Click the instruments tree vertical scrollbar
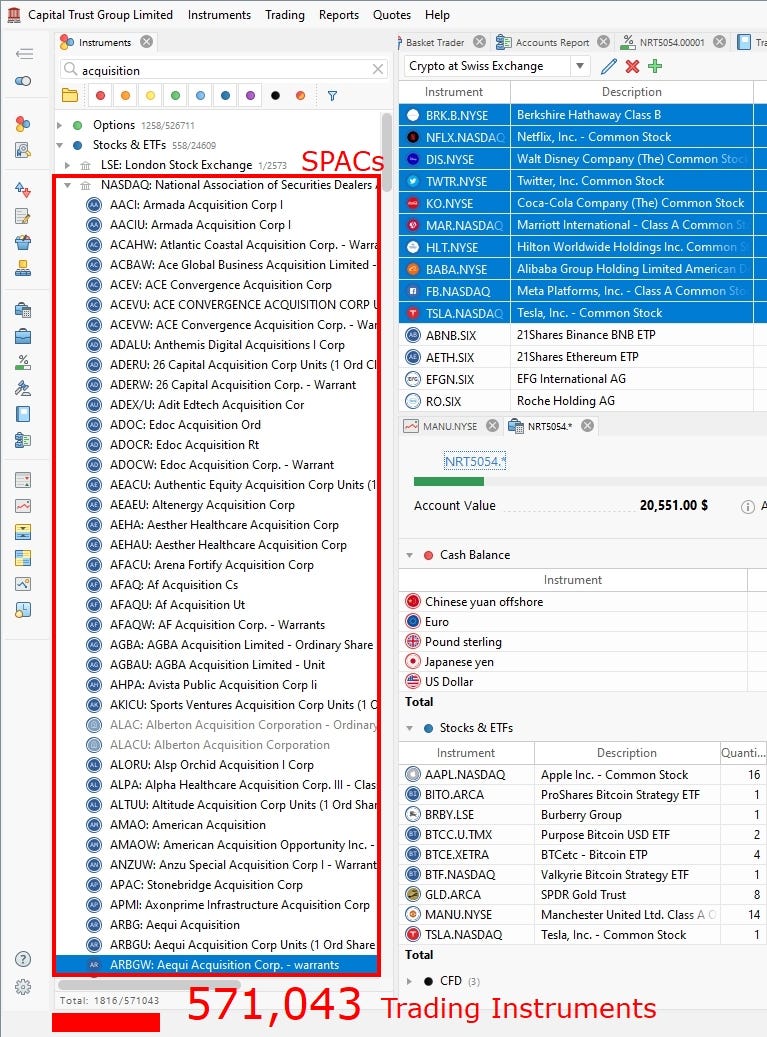This screenshot has height=1037, width=767. pyautogui.click(x=387, y=152)
